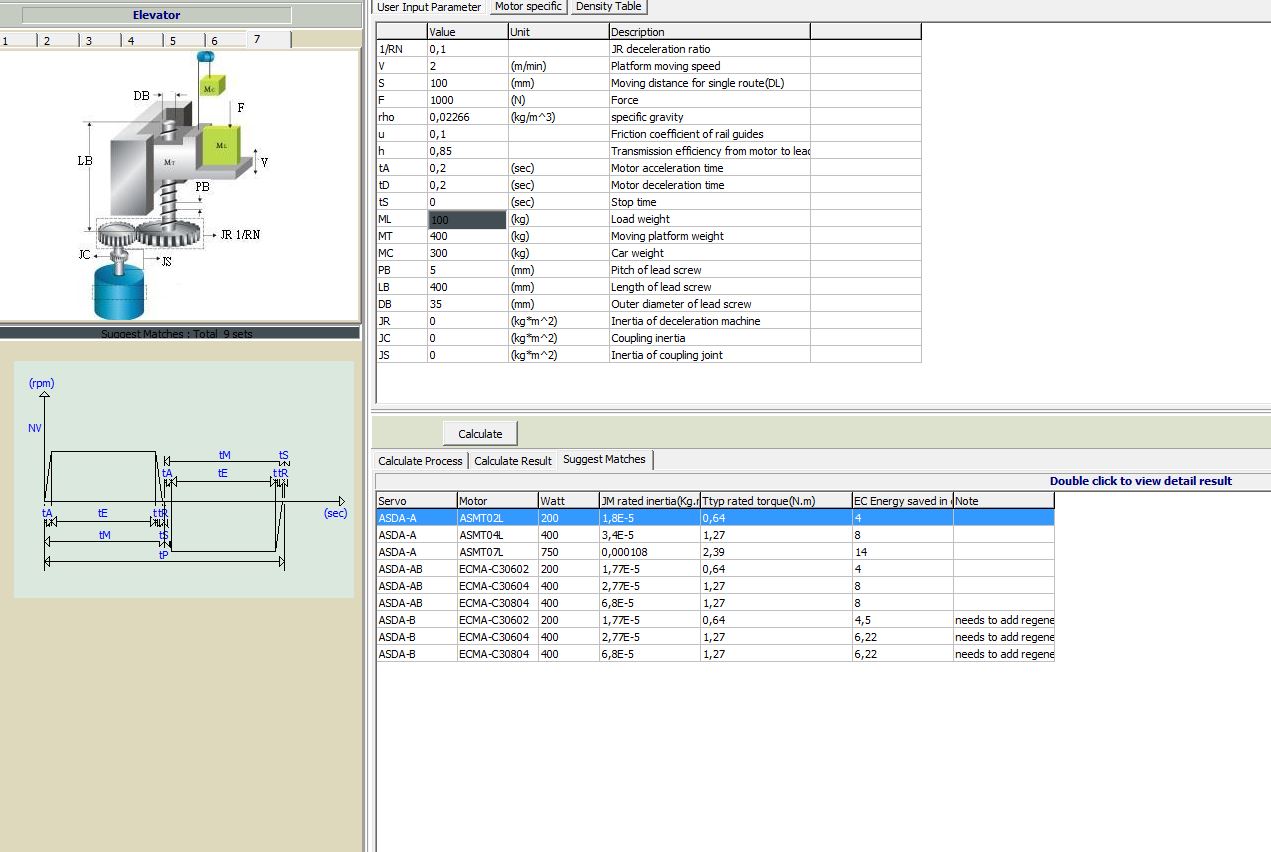Click the efficiency h value 0,85
1271x852 pixels.
[467, 151]
